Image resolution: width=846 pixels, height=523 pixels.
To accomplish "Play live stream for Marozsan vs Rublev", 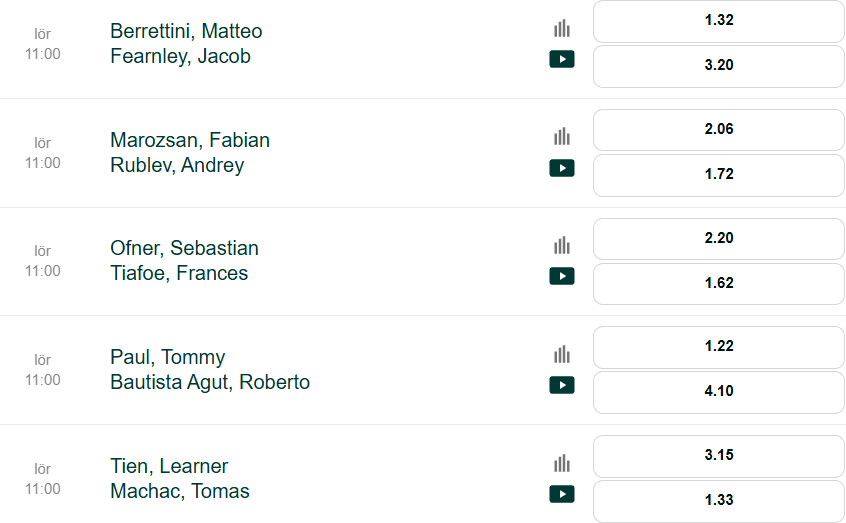I will pyautogui.click(x=562, y=168).
